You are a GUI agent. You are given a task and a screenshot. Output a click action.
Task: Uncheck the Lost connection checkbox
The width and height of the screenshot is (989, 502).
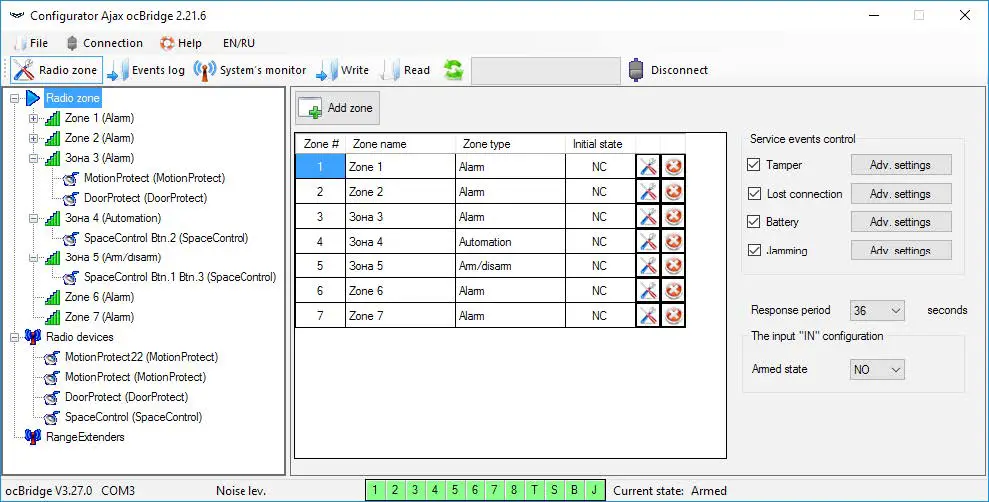click(x=753, y=194)
